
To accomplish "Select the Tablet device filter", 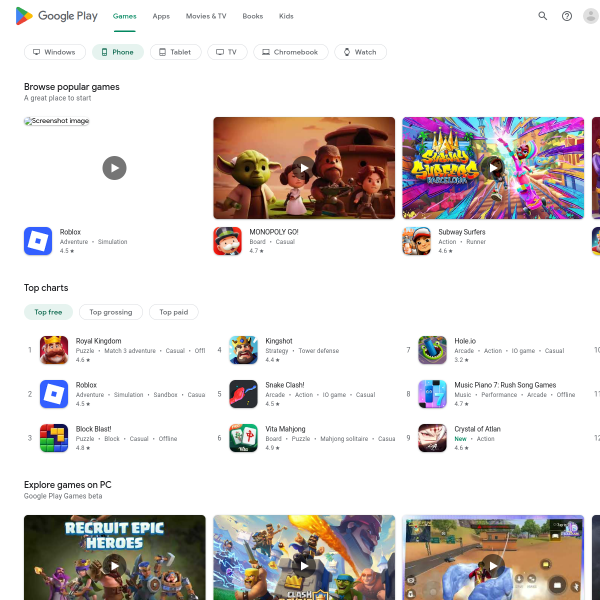I will point(176,52).
